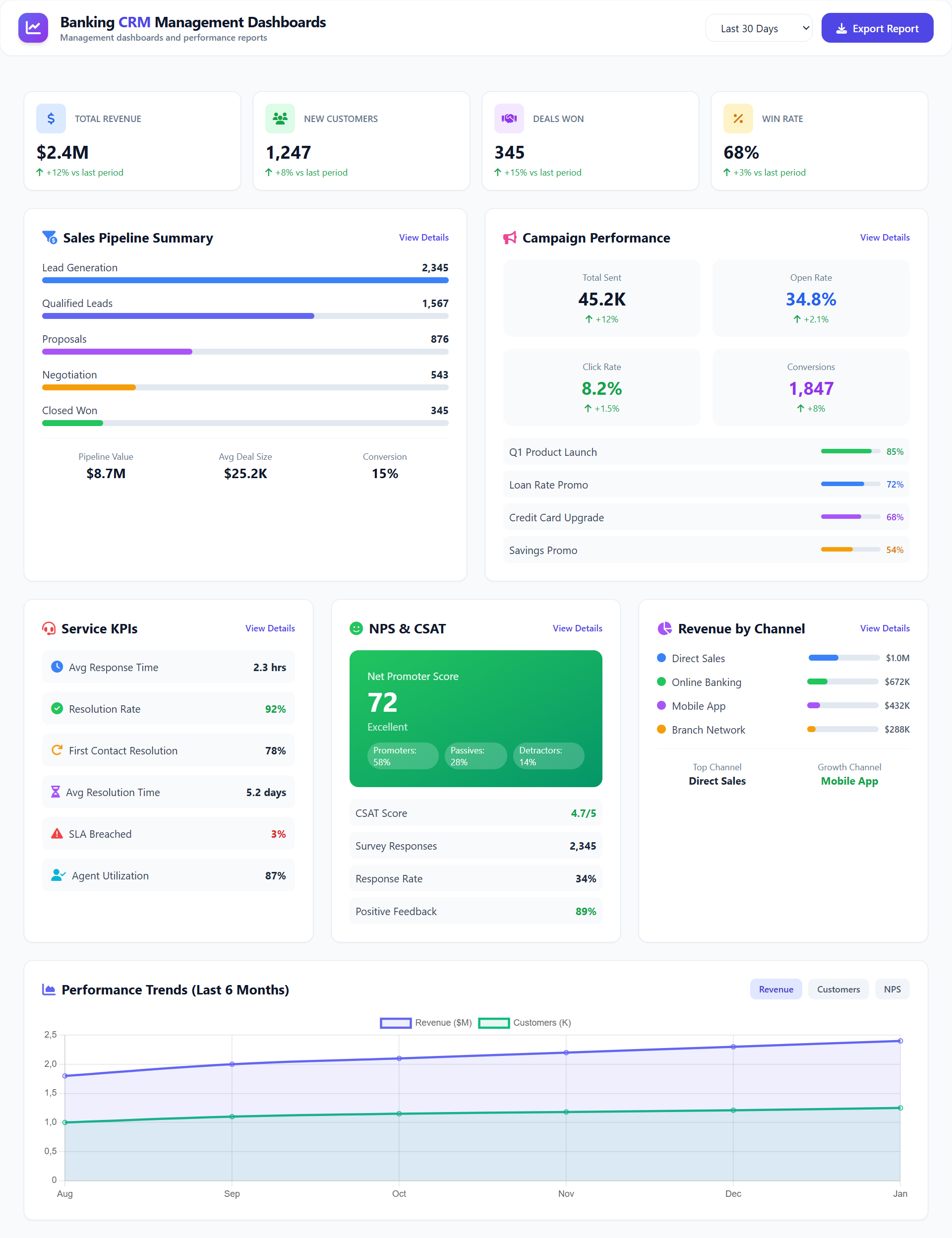Click the Q1 Product Launch progress bar

(848, 451)
